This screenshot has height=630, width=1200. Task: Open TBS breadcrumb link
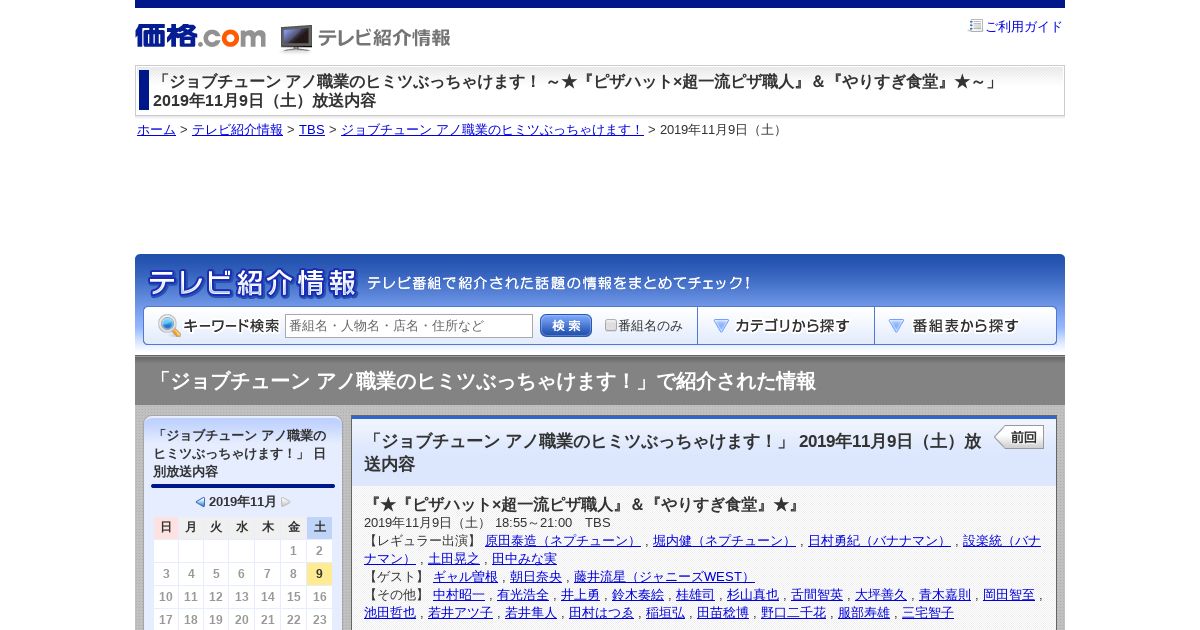coord(312,130)
